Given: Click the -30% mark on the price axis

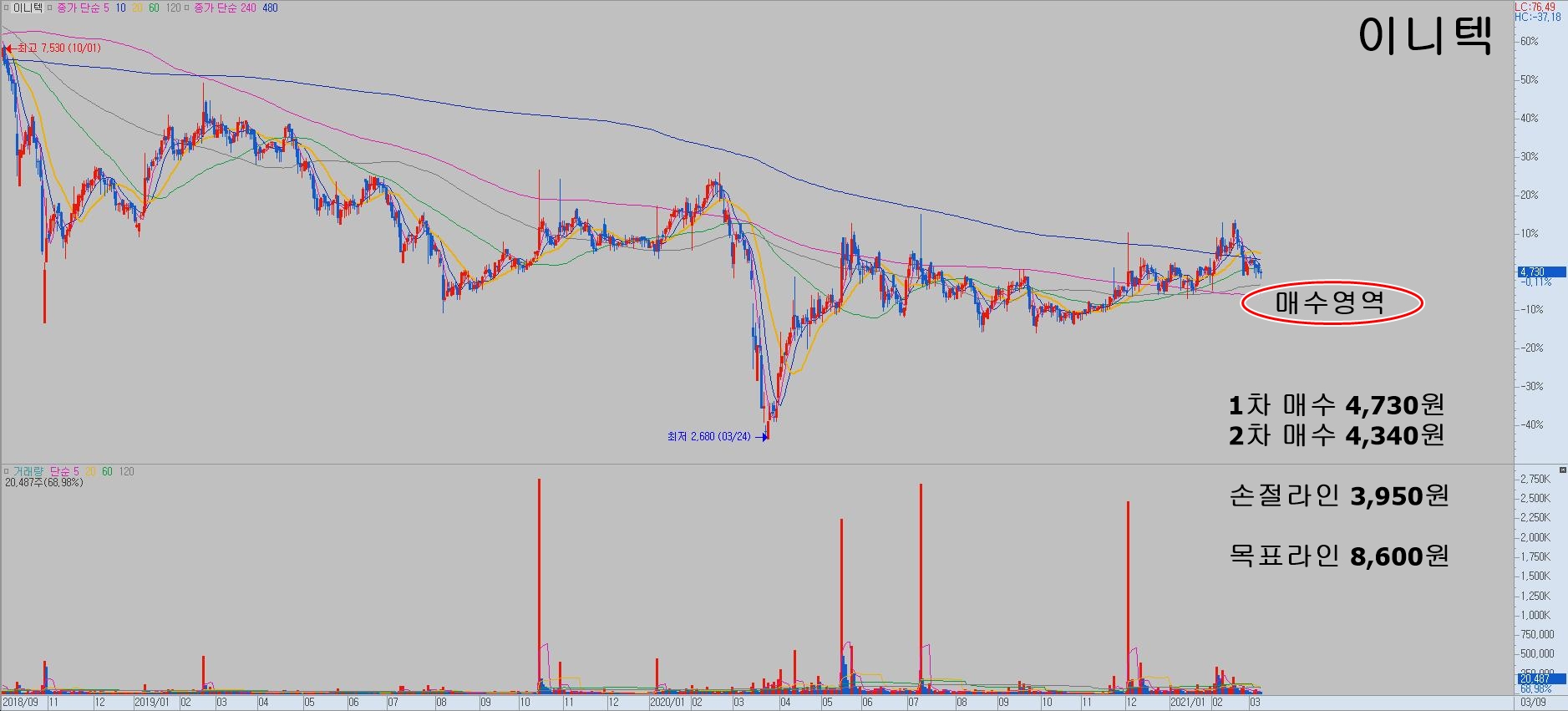Looking at the screenshot, I should pyautogui.click(x=1530, y=386).
